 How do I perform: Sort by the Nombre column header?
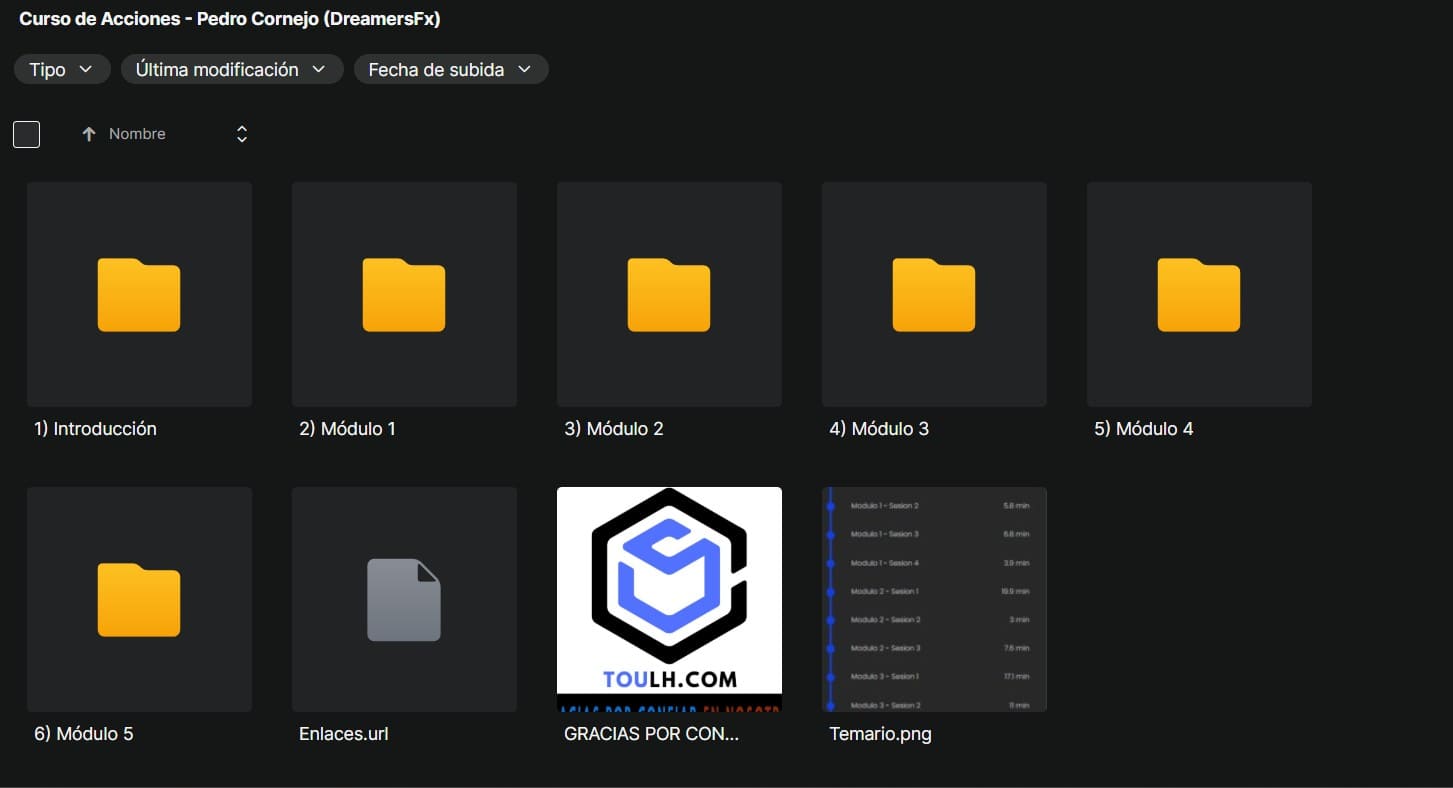pos(137,134)
